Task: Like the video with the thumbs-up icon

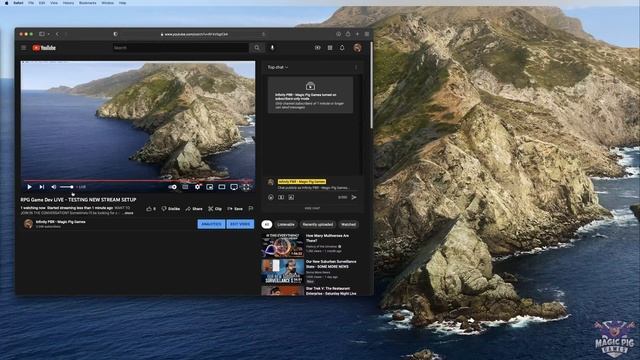Action: tap(149, 209)
